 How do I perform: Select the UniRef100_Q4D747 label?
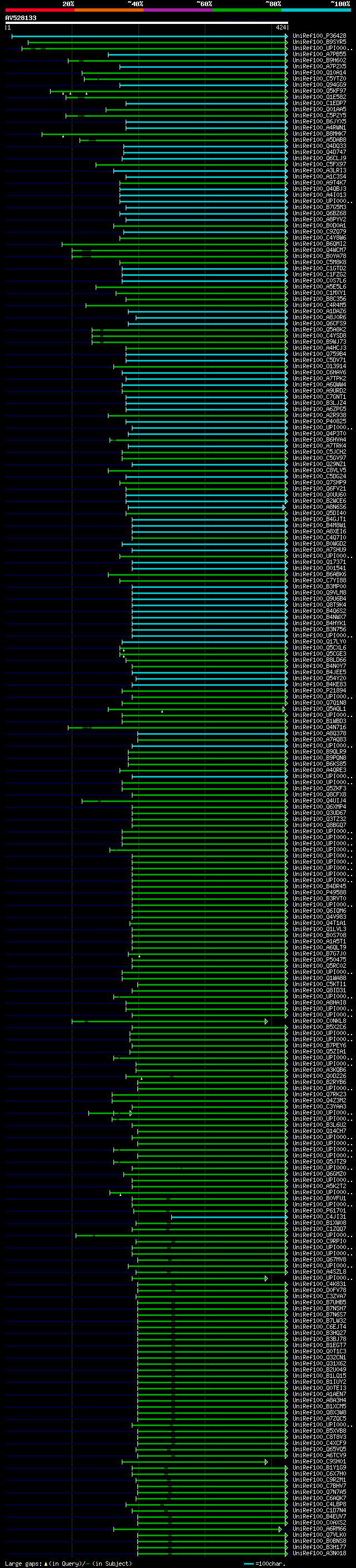click(x=319, y=153)
